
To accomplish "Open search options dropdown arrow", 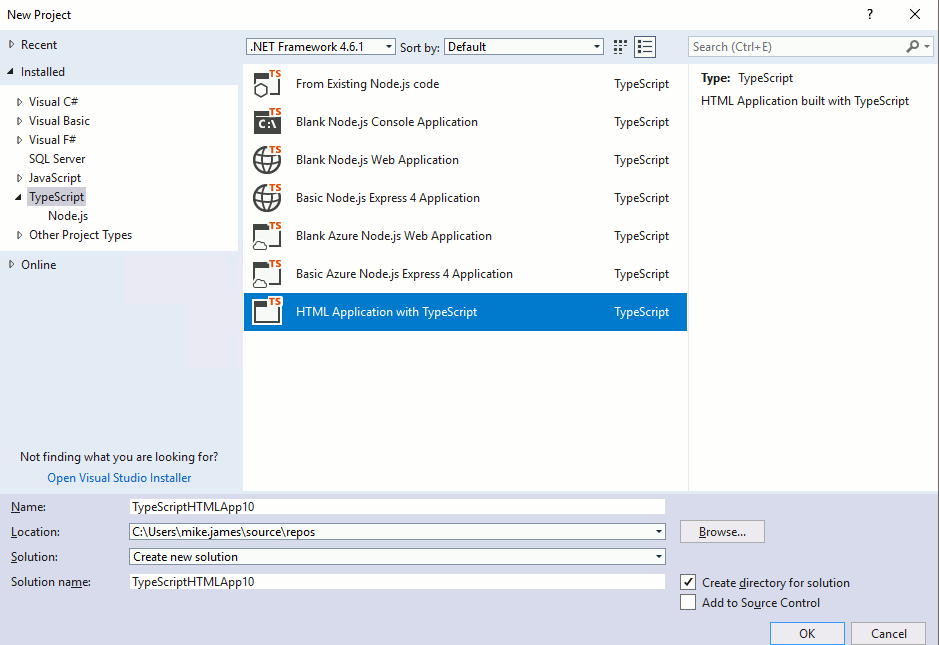I will [926, 46].
